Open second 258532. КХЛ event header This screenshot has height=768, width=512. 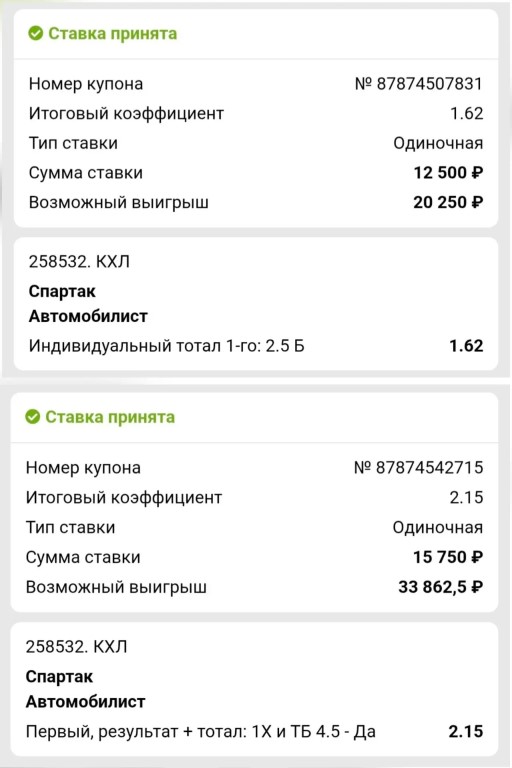point(76,647)
